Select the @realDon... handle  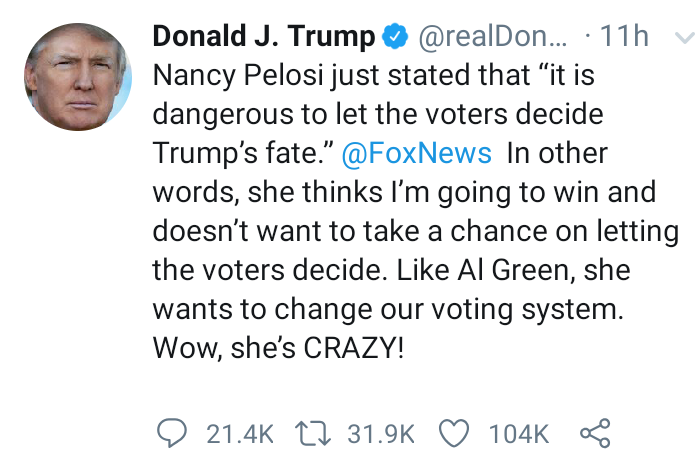click(x=493, y=36)
